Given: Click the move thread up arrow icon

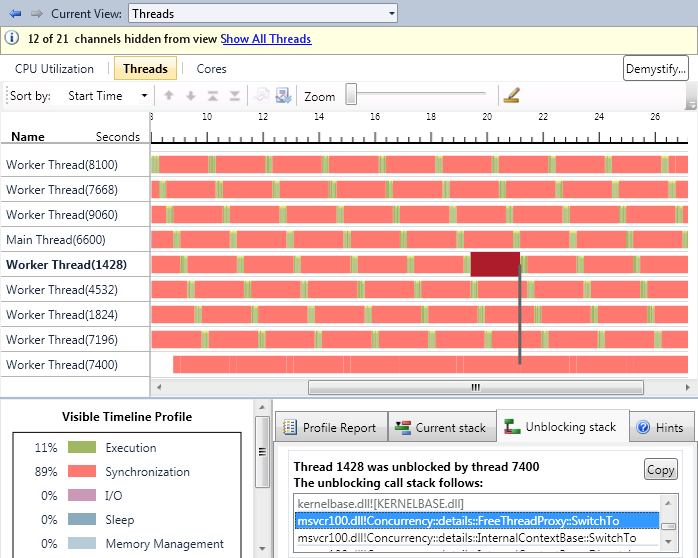Looking at the screenshot, I should pyautogui.click(x=169, y=95).
